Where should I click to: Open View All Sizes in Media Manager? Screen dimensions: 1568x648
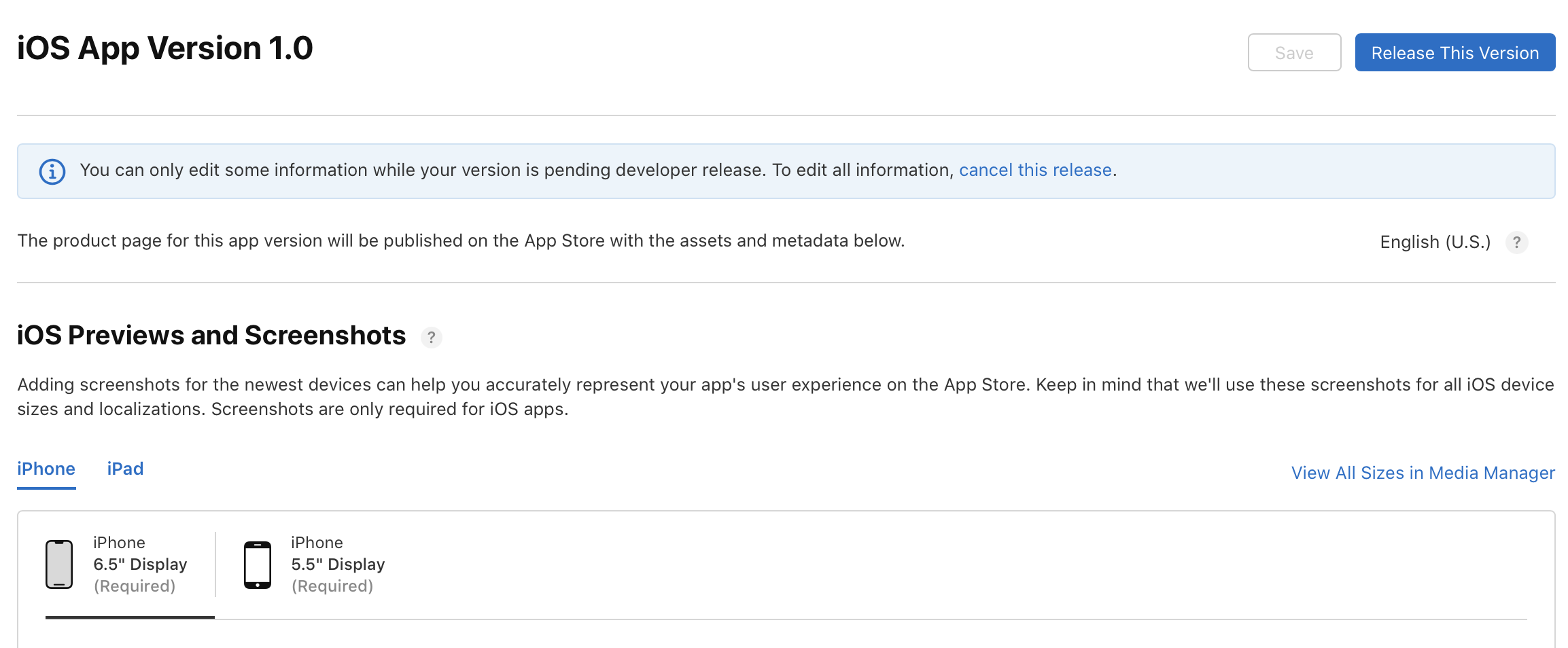point(1423,473)
